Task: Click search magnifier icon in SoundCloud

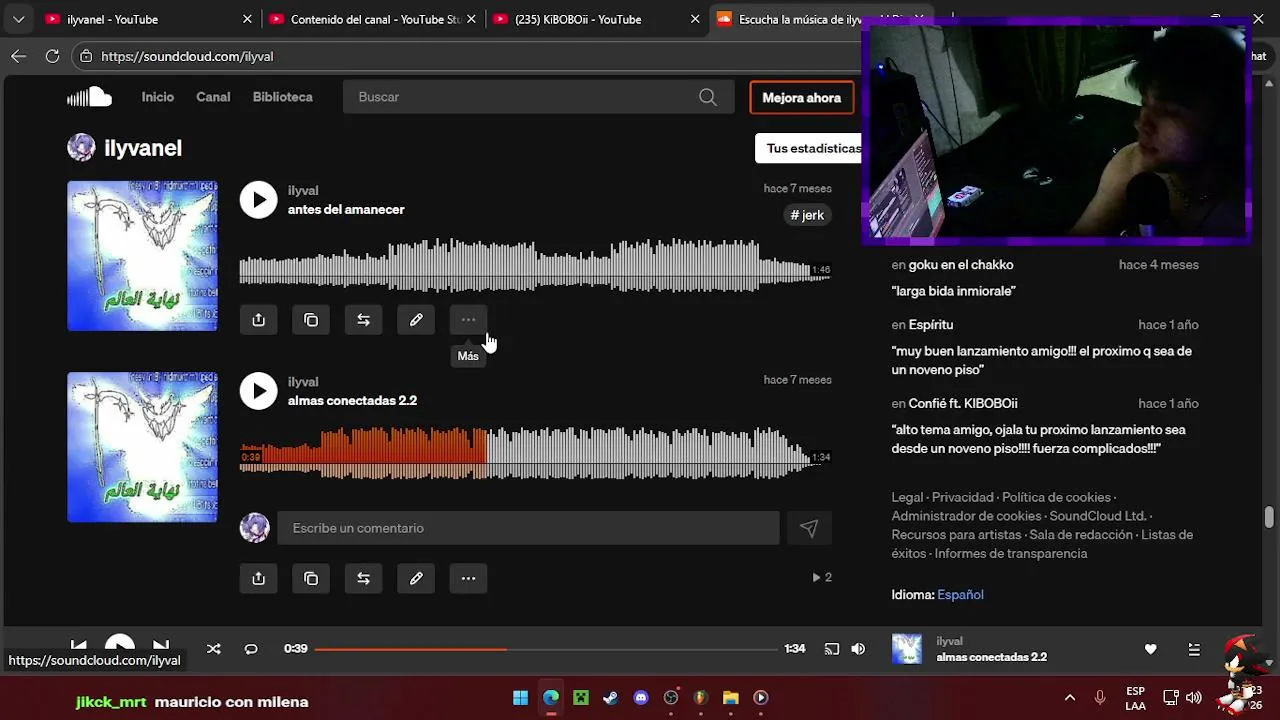Action: point(708,97)
